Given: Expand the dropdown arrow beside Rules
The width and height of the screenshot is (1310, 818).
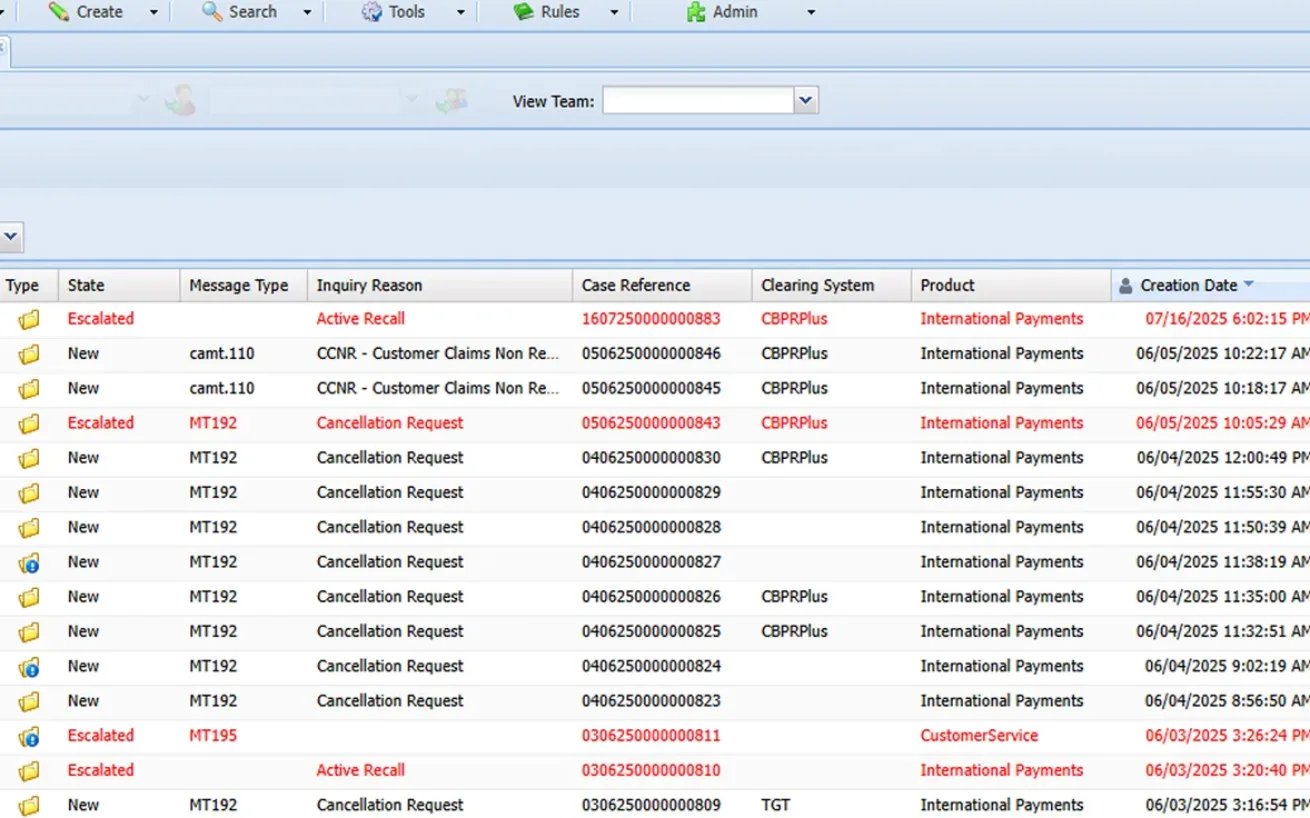Looking at the screenshot, I should (x=614, y=13).
